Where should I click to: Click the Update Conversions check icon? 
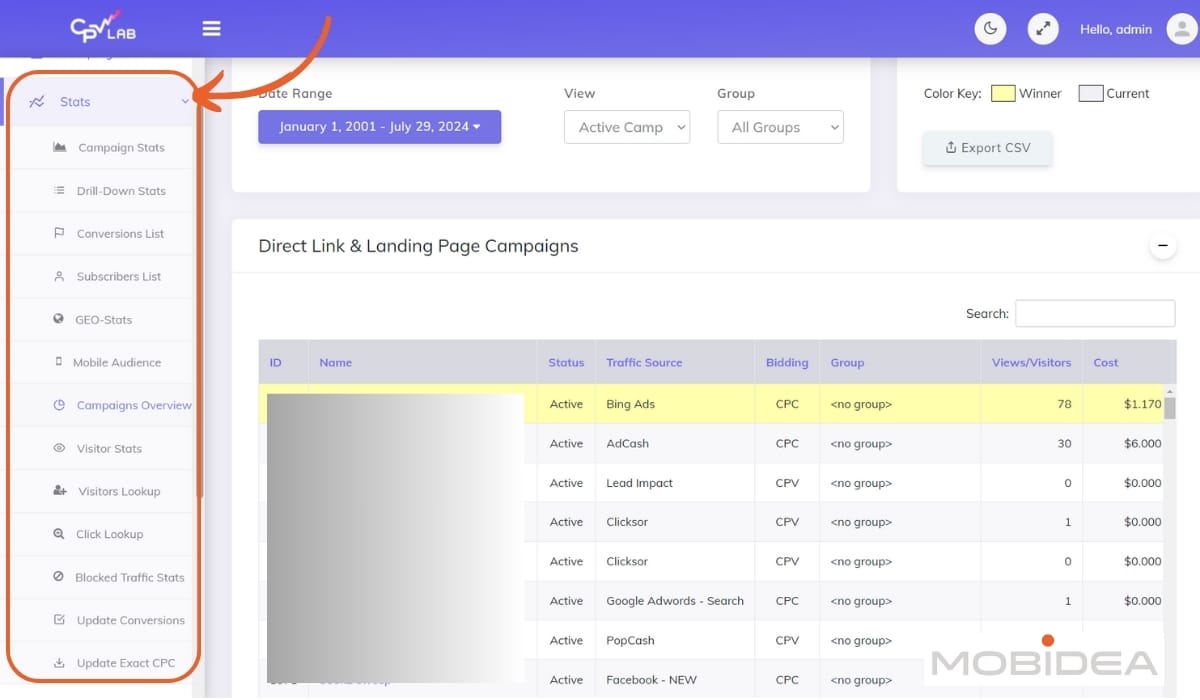tap(59, 620)
